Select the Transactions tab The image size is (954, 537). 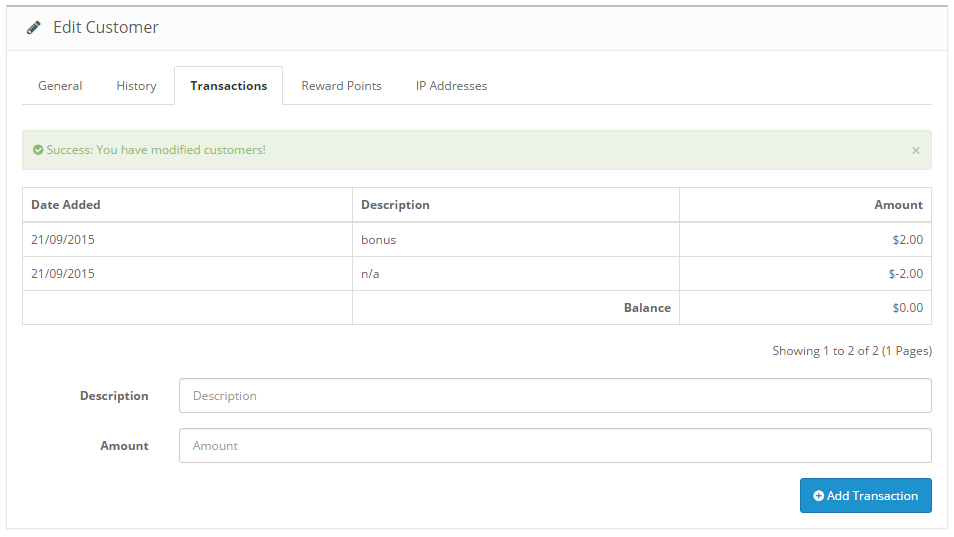(x=228, y=86)
